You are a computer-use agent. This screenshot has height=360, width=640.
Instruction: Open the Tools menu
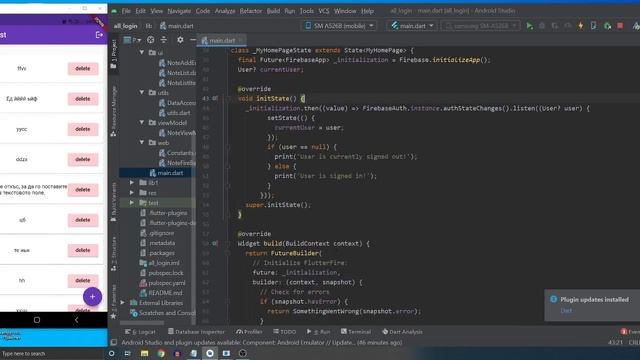point(307,11)
